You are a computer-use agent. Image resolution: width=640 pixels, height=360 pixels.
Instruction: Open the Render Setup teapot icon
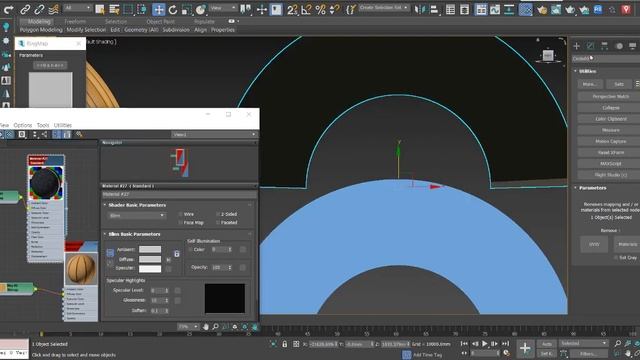click(542, 9)
